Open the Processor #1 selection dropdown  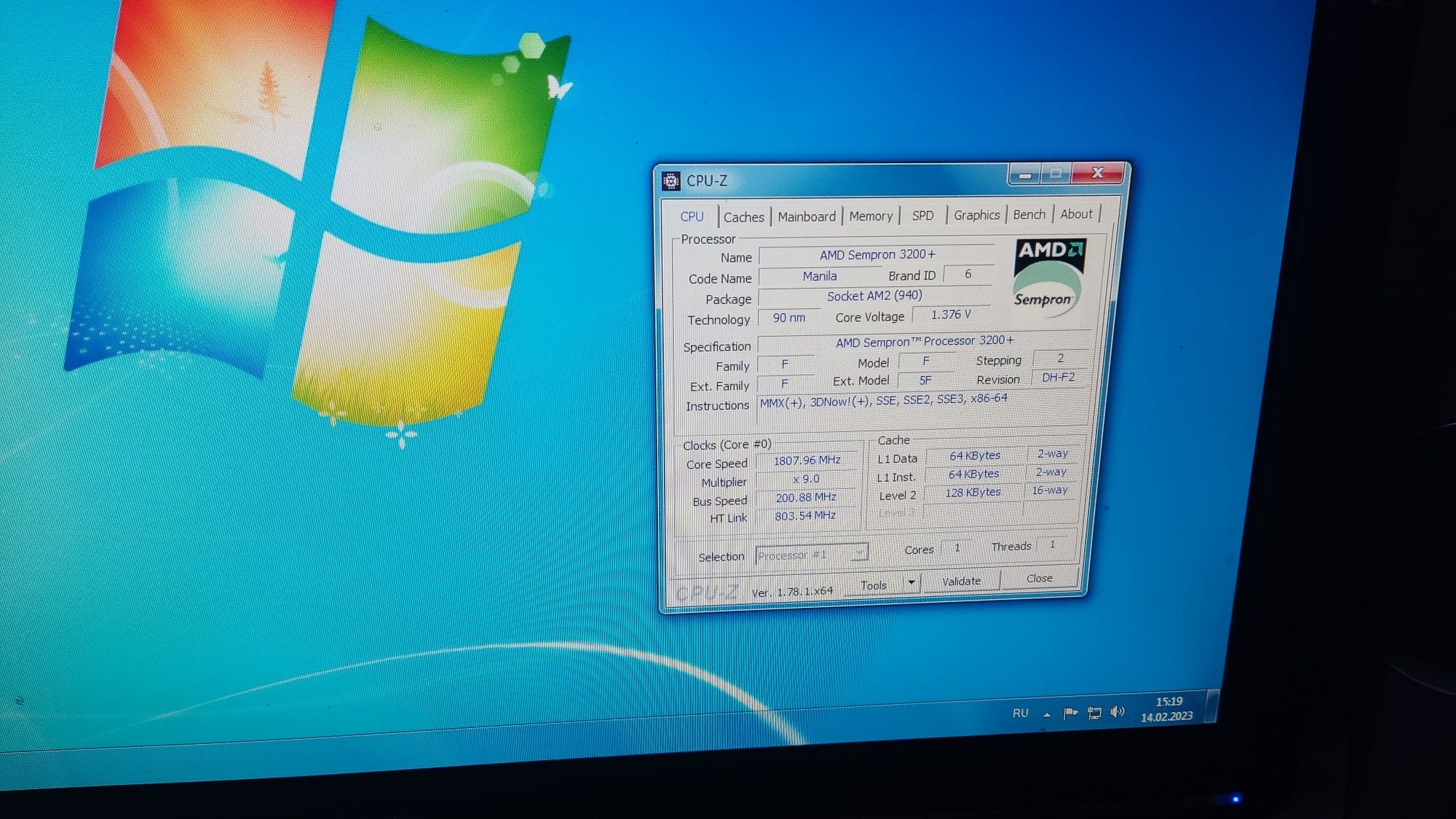812,555
